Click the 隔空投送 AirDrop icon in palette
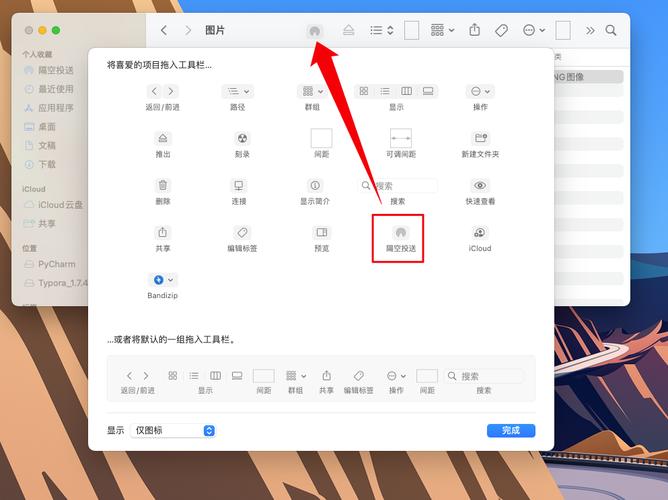Viewport: 668px width, 500px height. click(398, 232)
